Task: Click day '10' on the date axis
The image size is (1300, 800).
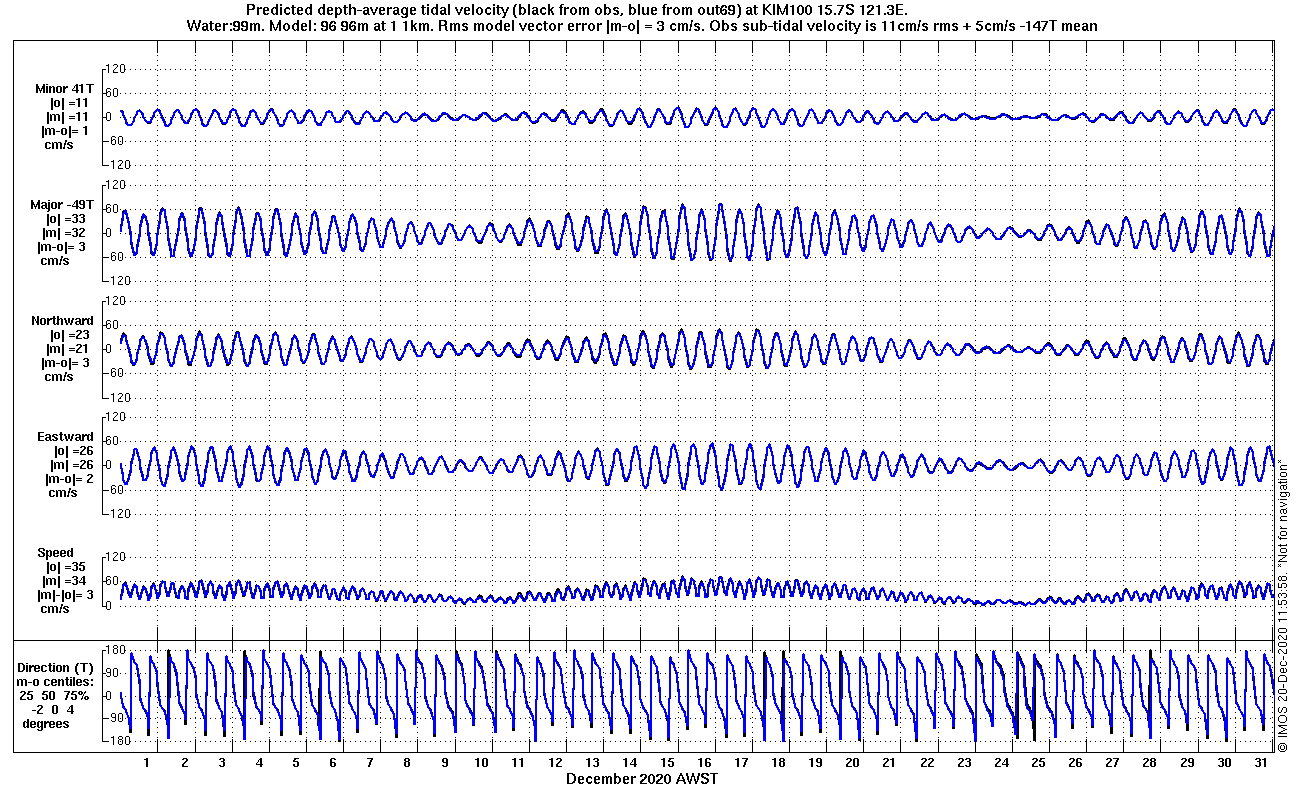Action: pos(481,763)
